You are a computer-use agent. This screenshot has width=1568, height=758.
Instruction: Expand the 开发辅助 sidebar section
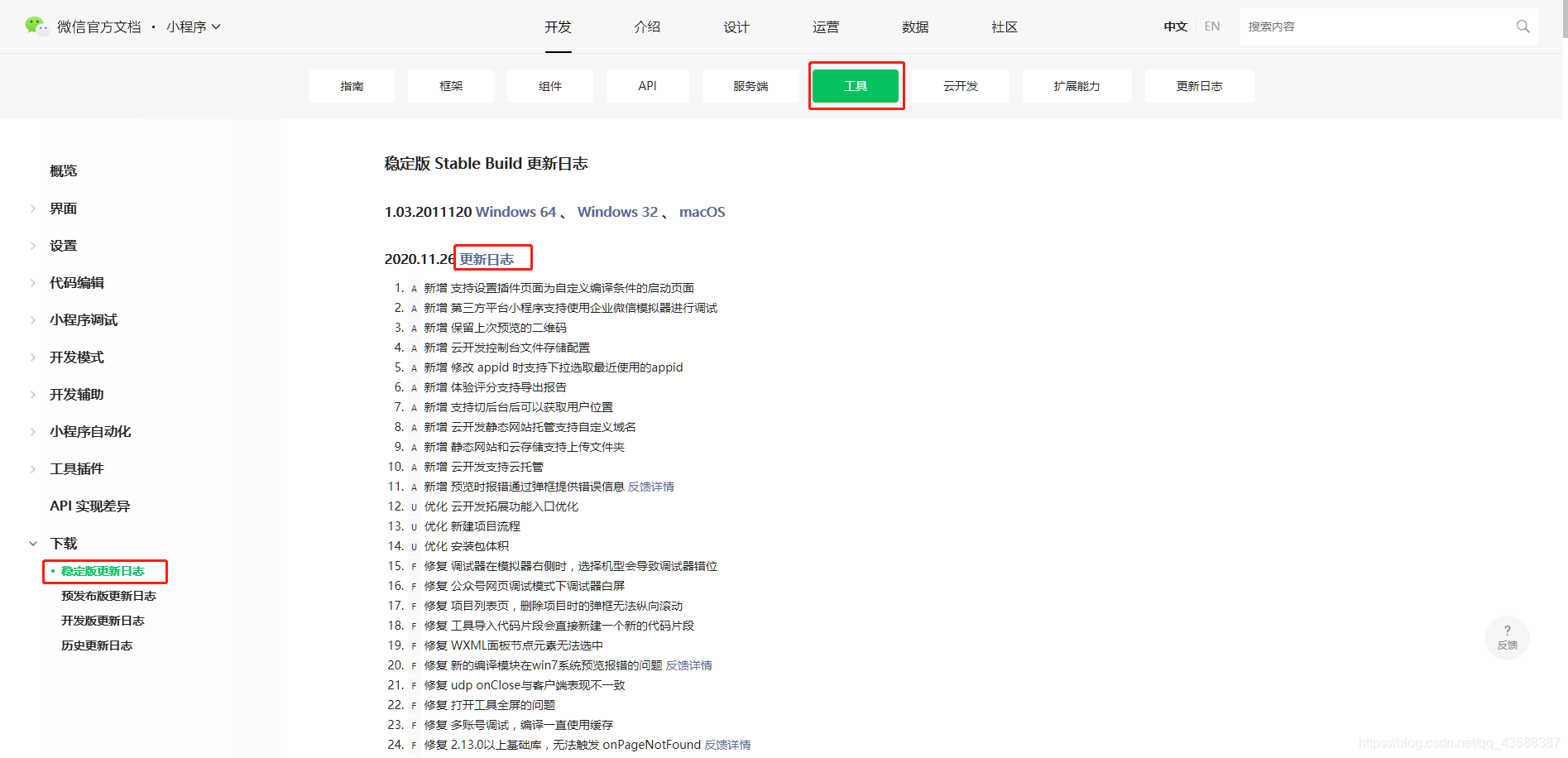33,395
